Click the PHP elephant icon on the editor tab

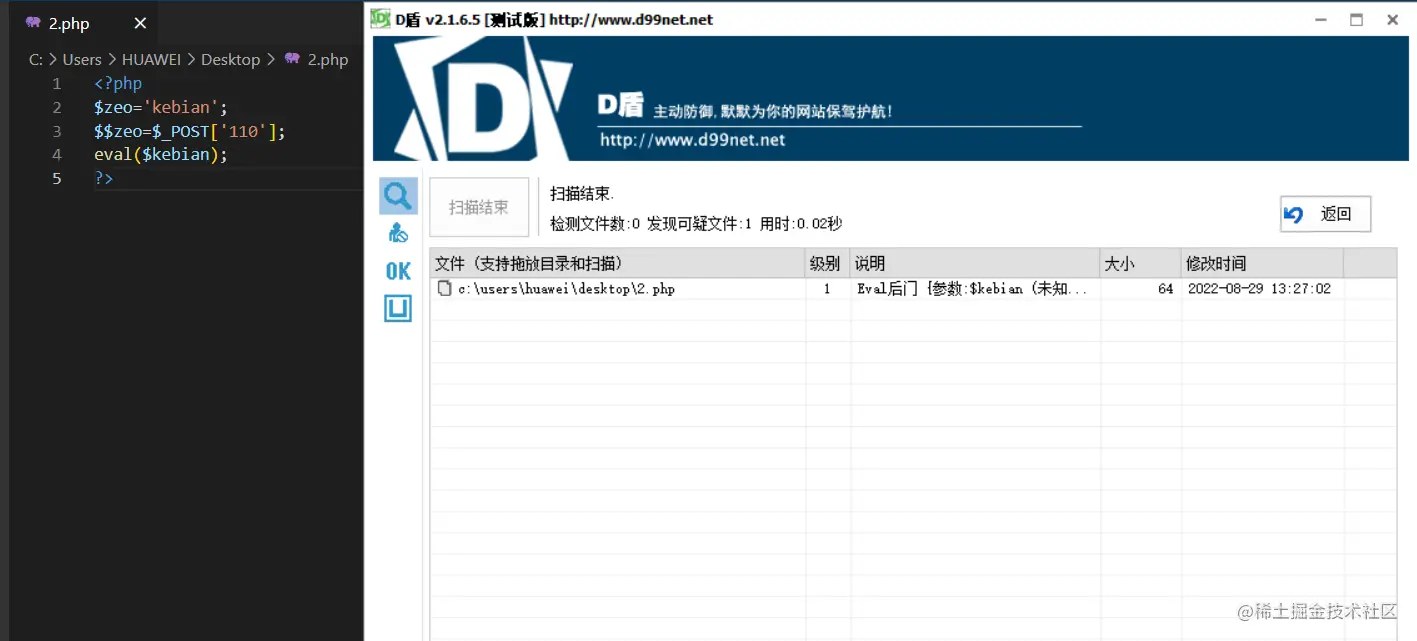click(33, 23)
